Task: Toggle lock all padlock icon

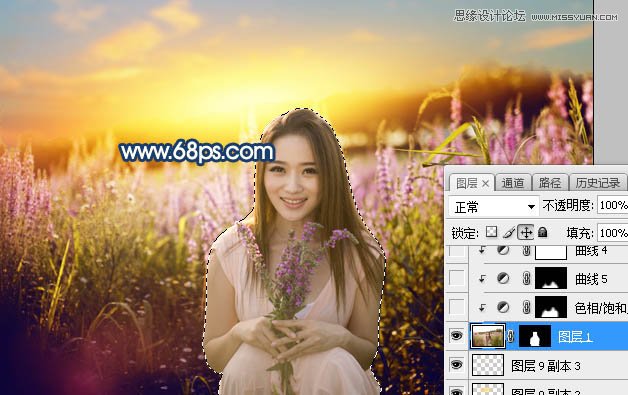Action: [543, 232]
